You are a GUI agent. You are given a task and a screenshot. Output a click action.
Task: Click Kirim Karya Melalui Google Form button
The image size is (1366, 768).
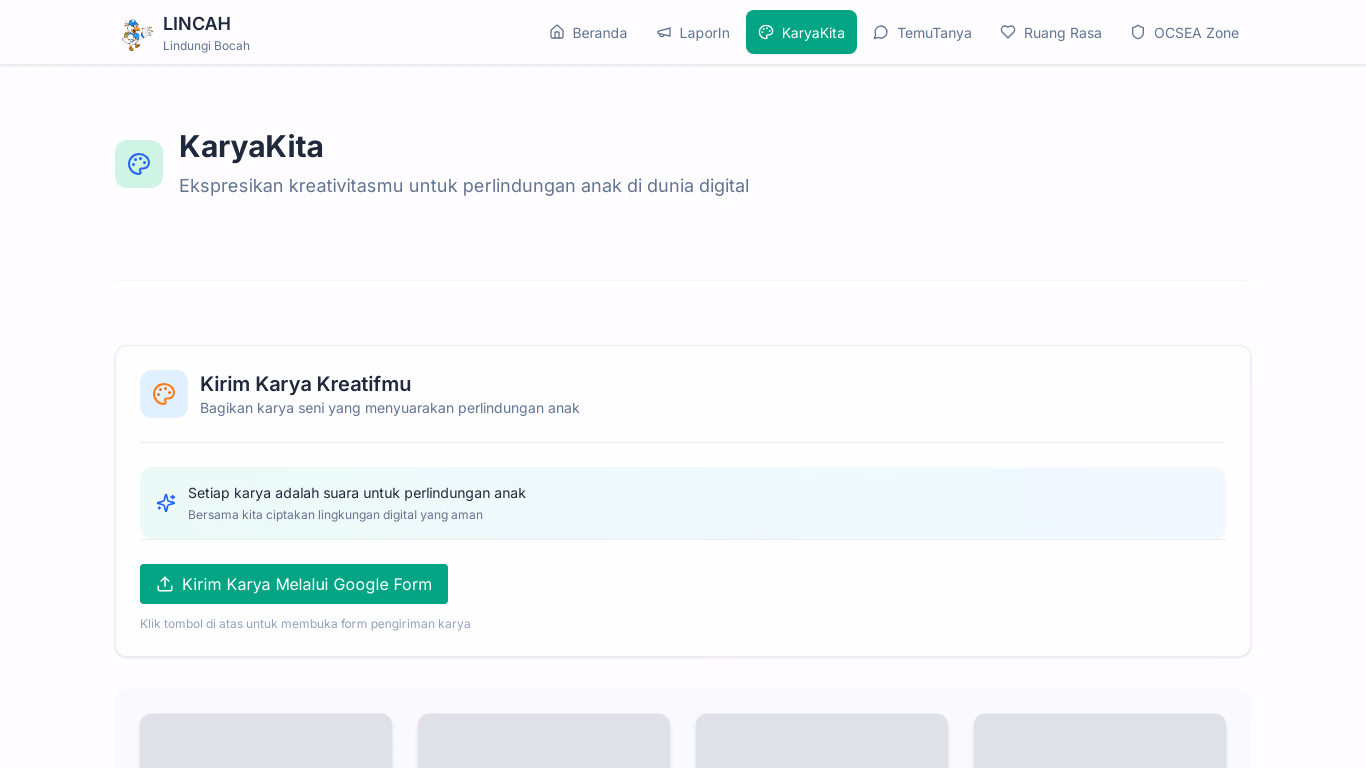tap(294, 584)
